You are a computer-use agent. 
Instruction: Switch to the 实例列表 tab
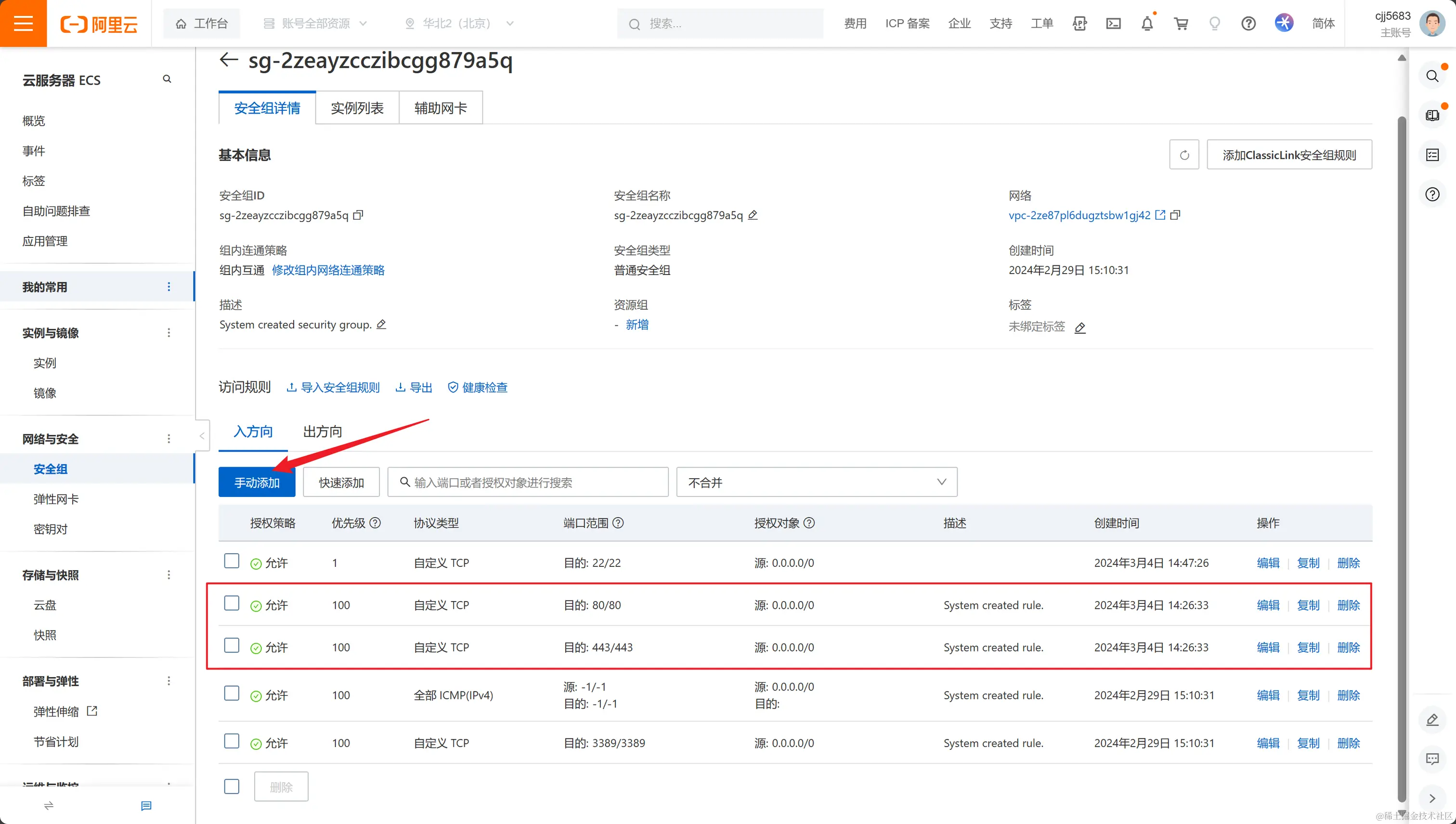click(357, 107)
